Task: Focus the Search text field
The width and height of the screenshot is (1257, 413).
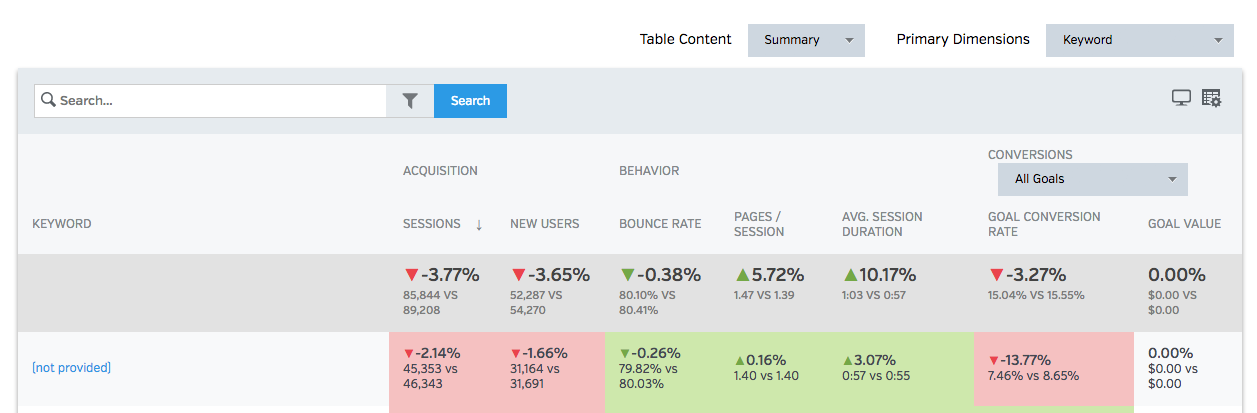Action: (x=220, y=101)
